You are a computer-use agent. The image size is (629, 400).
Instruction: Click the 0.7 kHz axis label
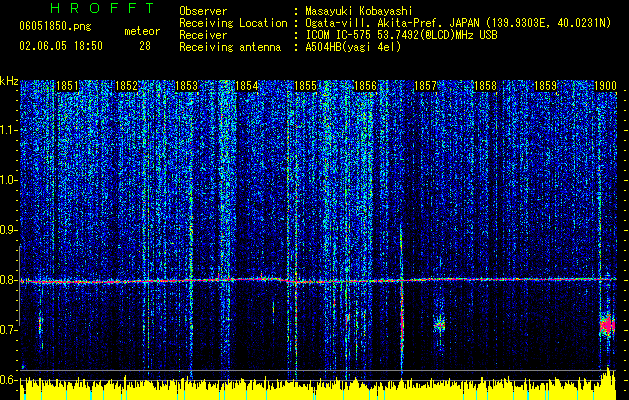click(9, 330)
